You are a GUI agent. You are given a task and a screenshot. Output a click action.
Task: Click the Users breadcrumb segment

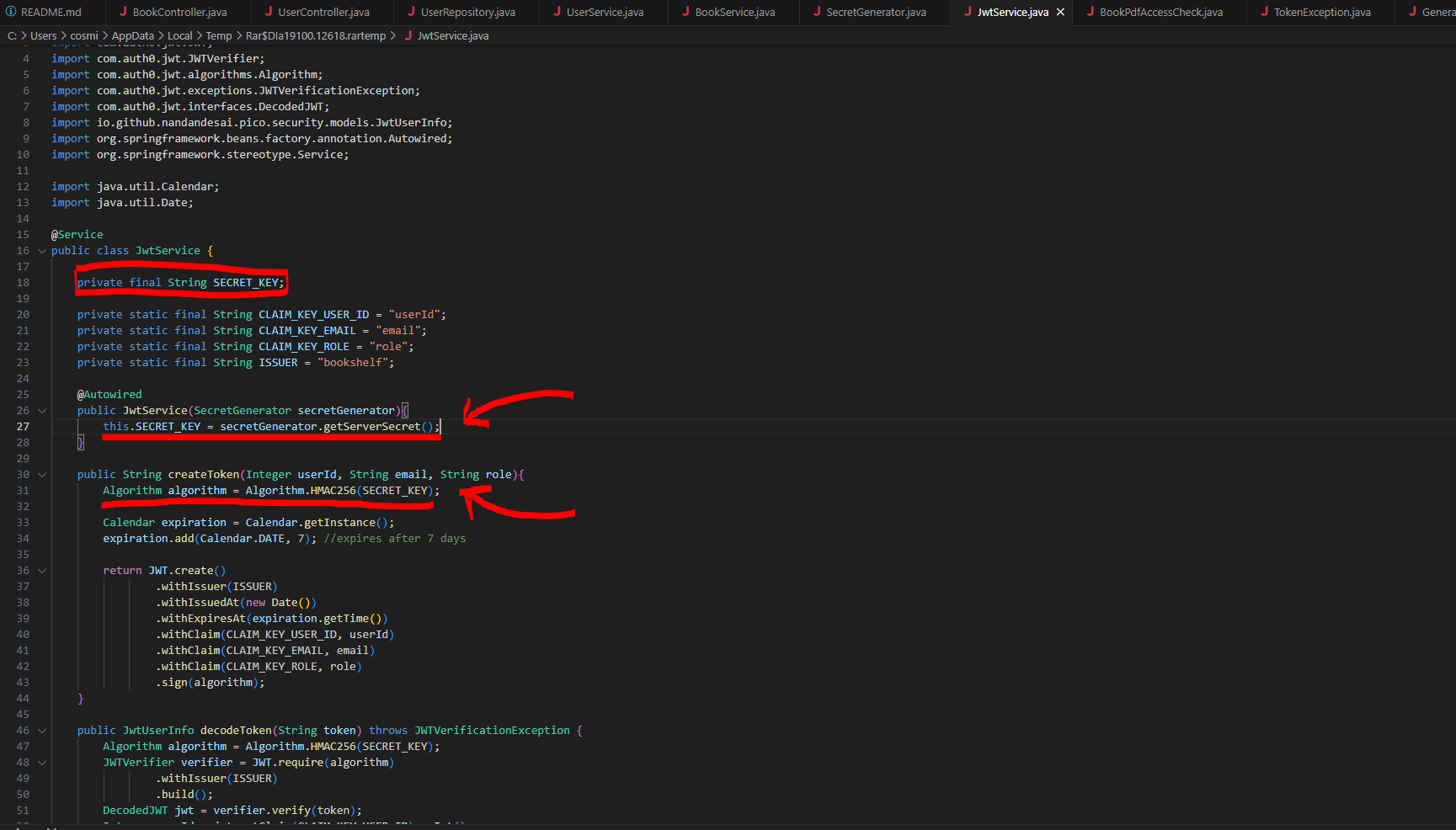pyautogui.click(x=44, y=35)
